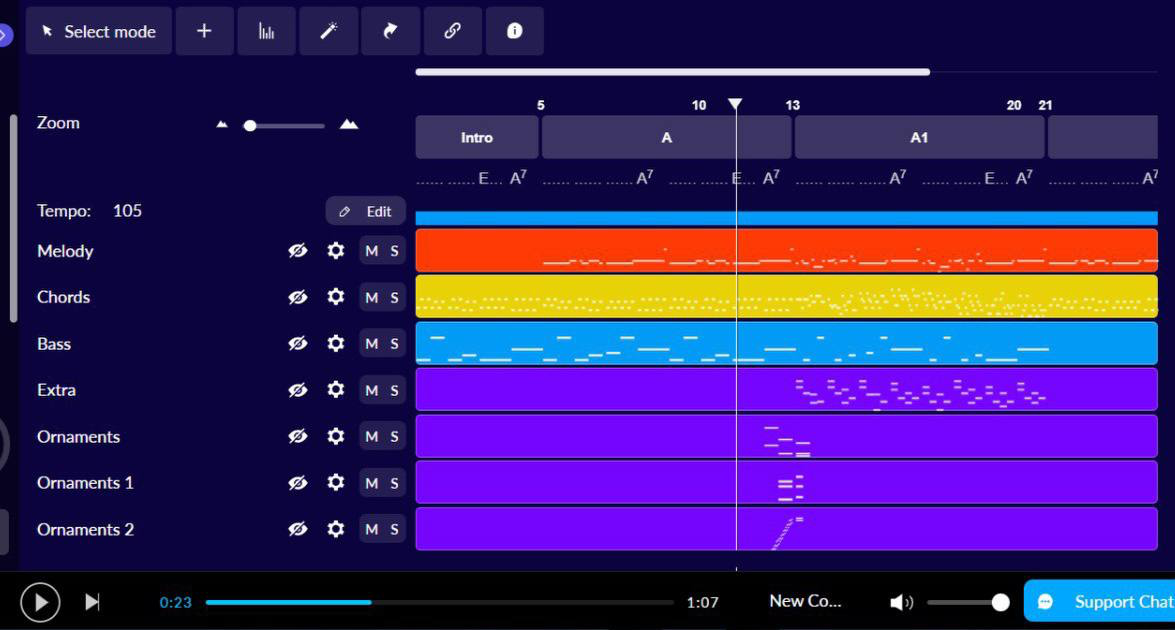Click the speaker volume icon
This screenshot has height=630, width=1175.
click(901, 602)
